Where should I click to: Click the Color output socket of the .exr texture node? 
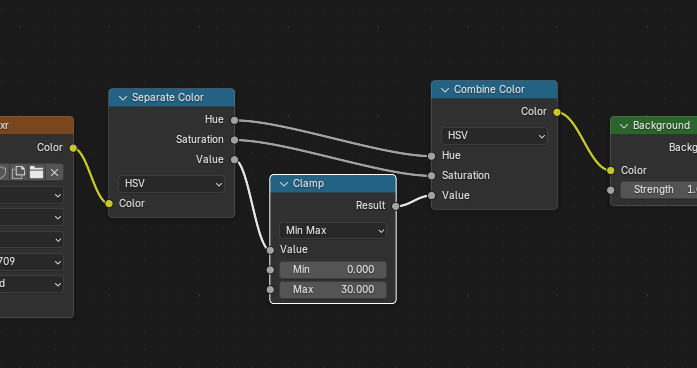coord(73,148)
